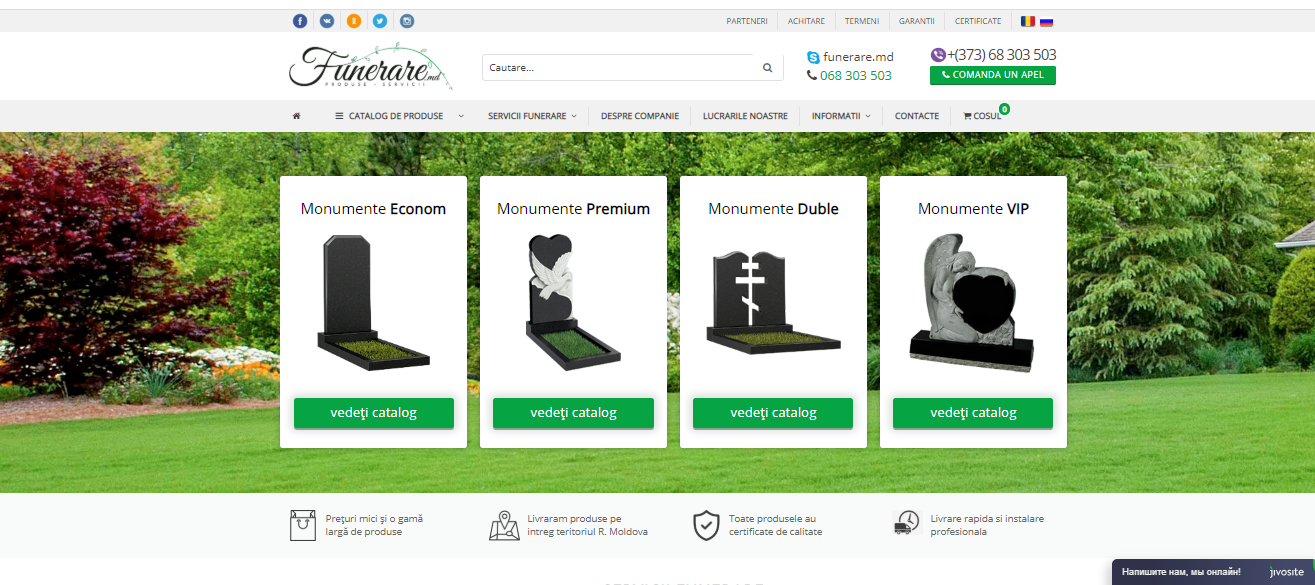Open the Despre companie menu item

click(x=640, y=116)
